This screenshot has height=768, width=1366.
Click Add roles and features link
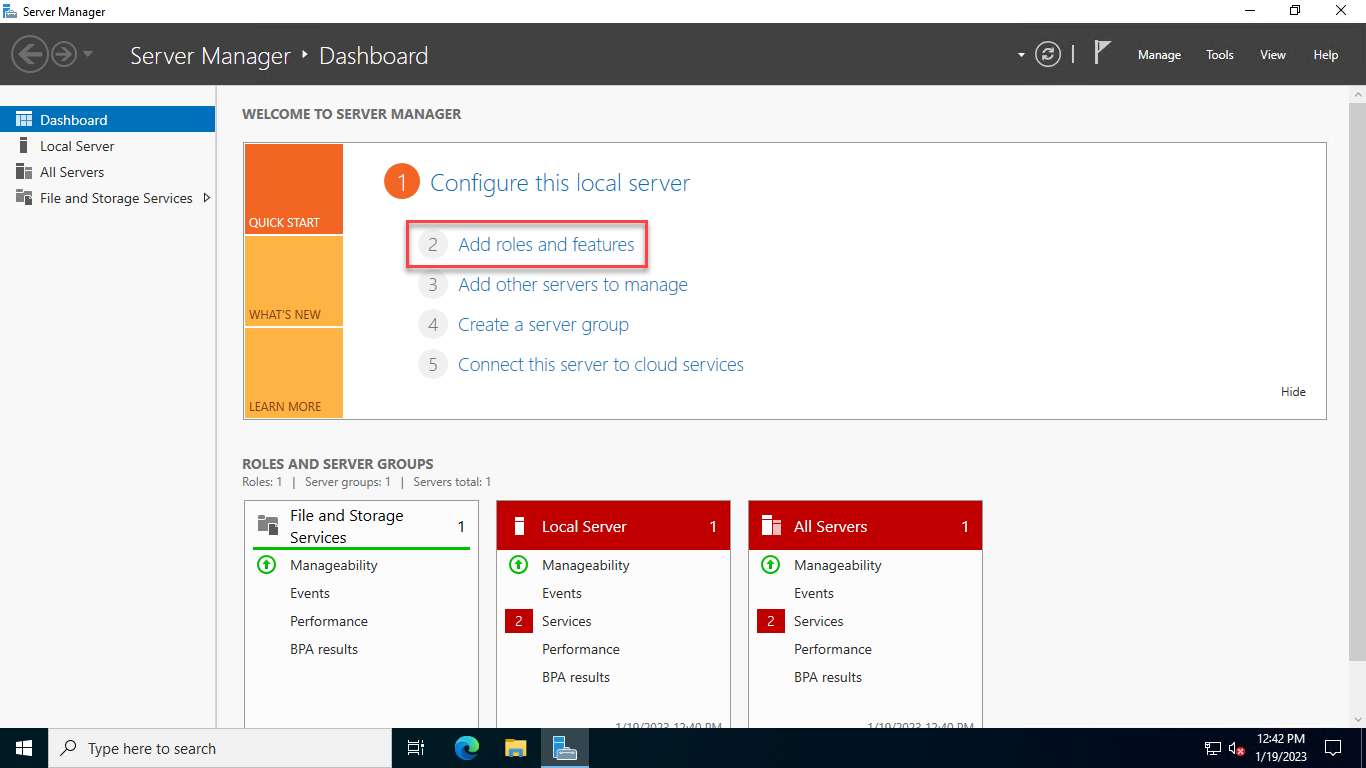coord(546,244)
